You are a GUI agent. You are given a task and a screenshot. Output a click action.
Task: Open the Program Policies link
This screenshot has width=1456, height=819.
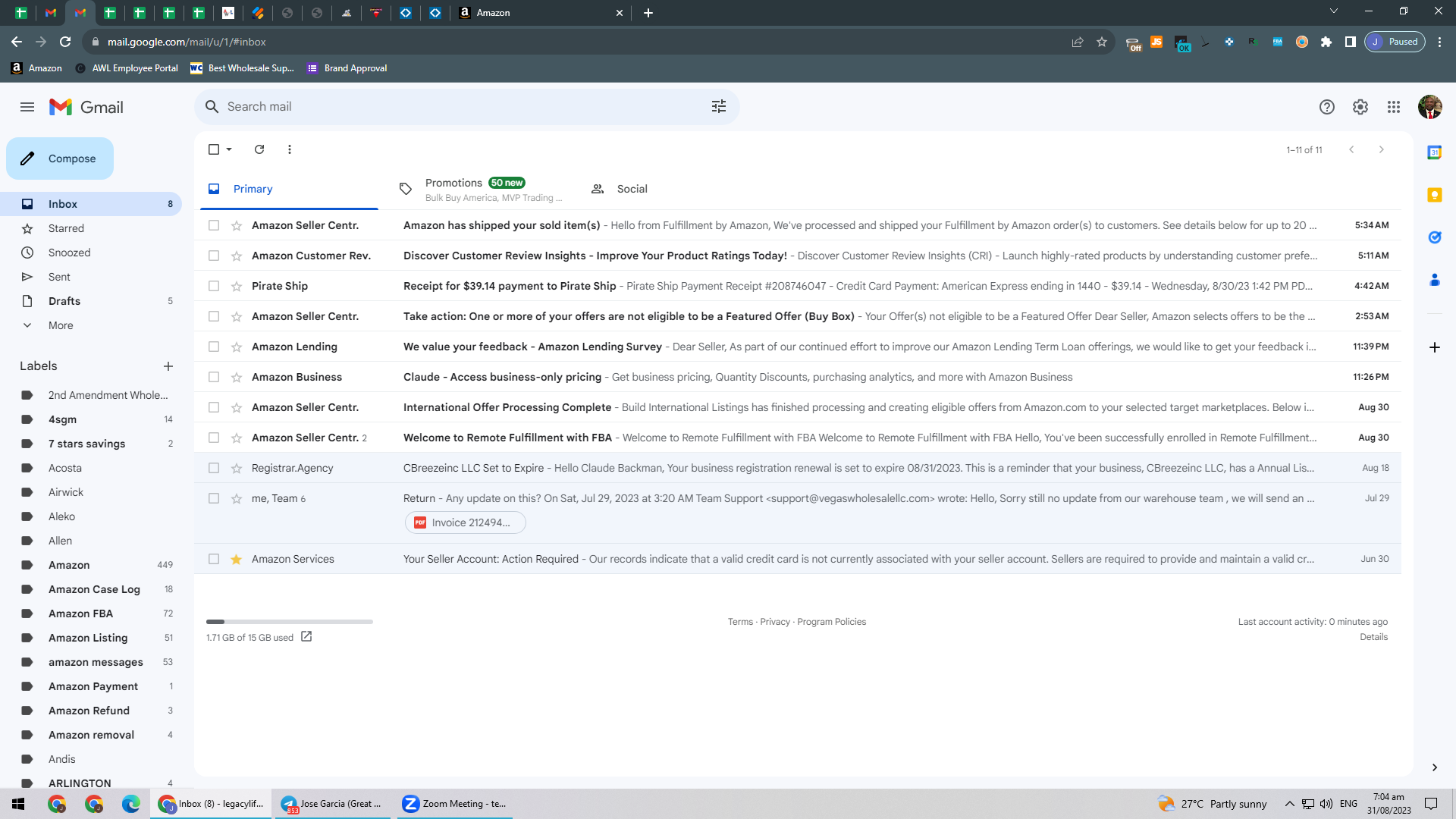pos(831,622)
